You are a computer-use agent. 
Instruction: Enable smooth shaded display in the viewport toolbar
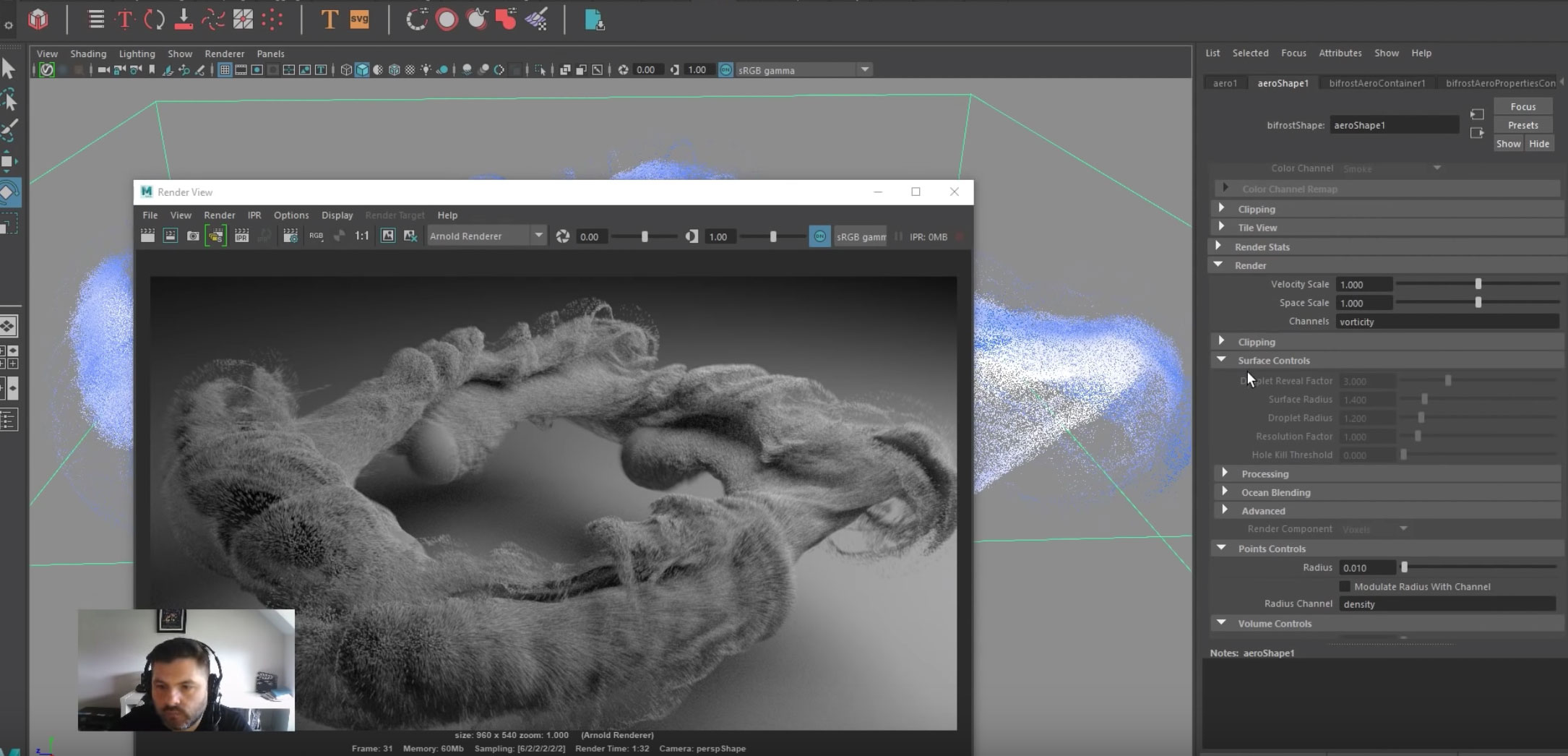(x=361, y=70)
